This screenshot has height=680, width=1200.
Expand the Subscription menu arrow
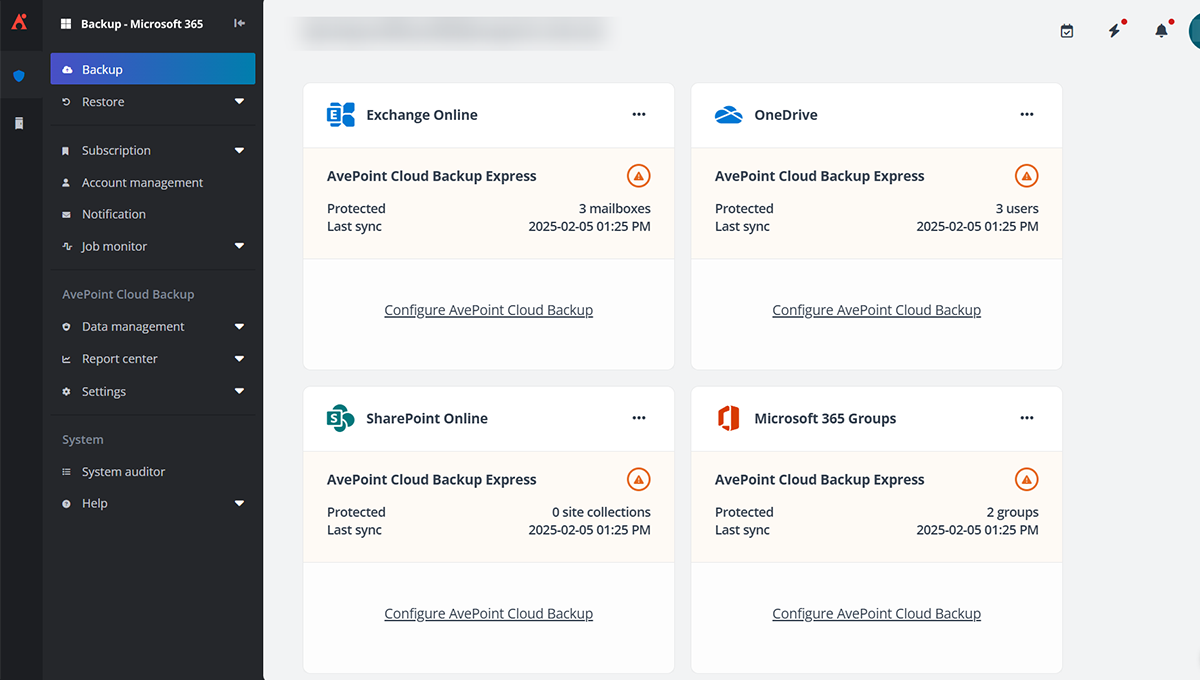[x=239, y=151]
